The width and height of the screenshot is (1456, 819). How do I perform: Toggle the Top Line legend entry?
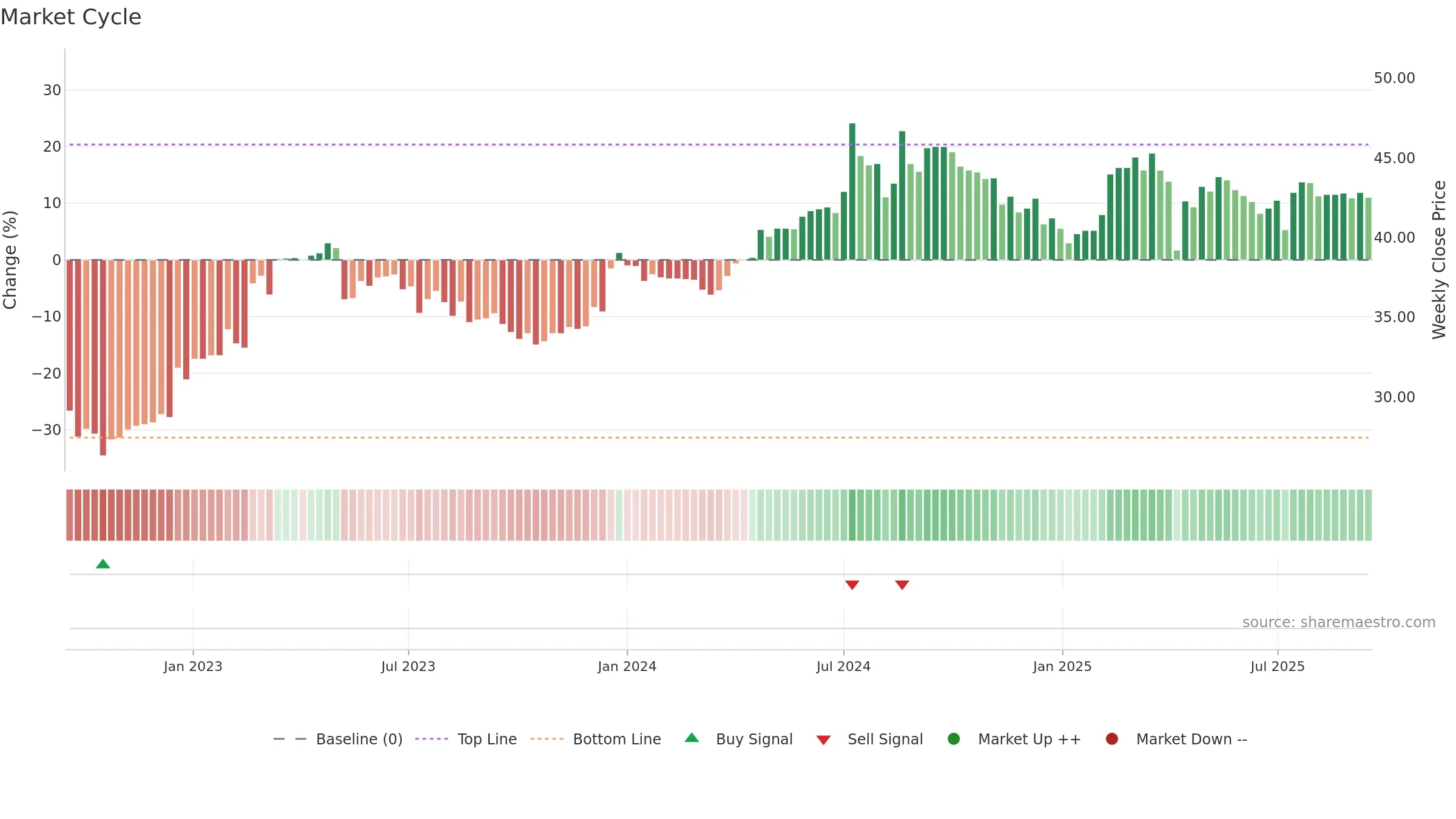pos(466,739)
